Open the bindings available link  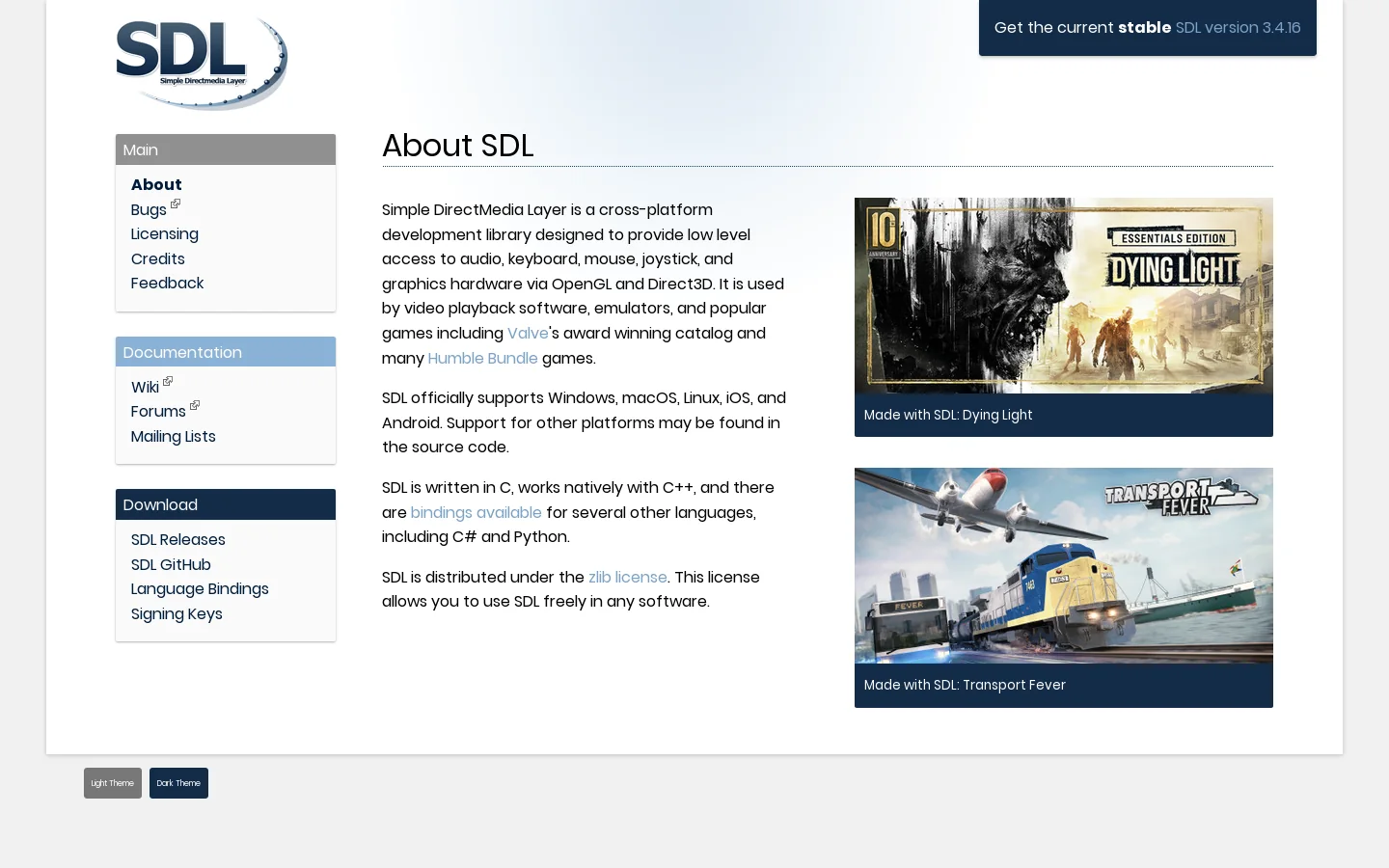477,512
